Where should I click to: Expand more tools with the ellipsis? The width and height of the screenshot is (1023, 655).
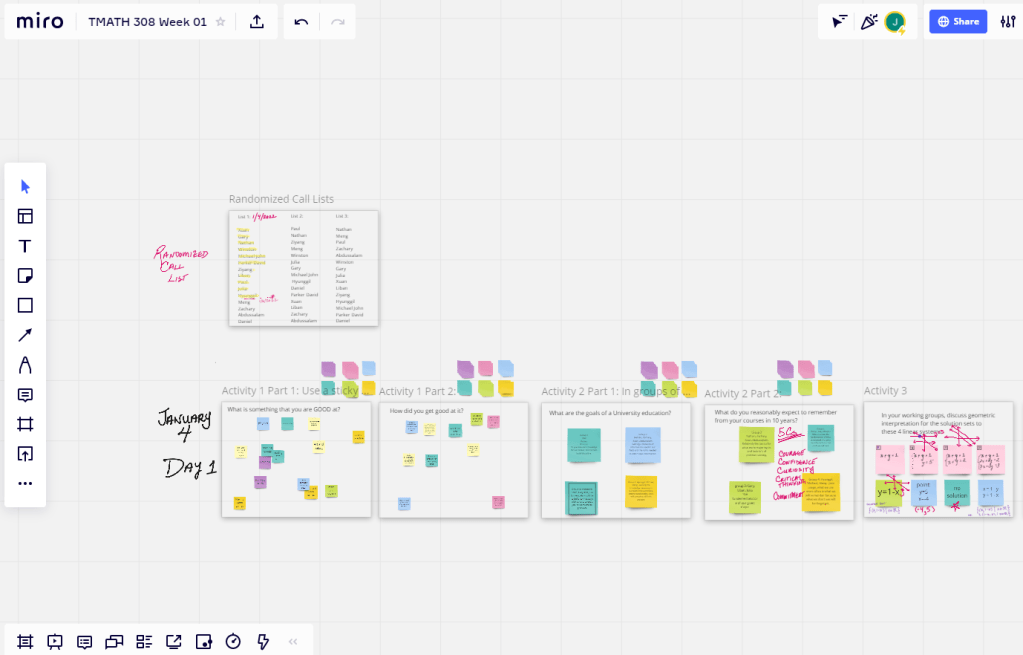pyautogui.click(x=25, y=484)
